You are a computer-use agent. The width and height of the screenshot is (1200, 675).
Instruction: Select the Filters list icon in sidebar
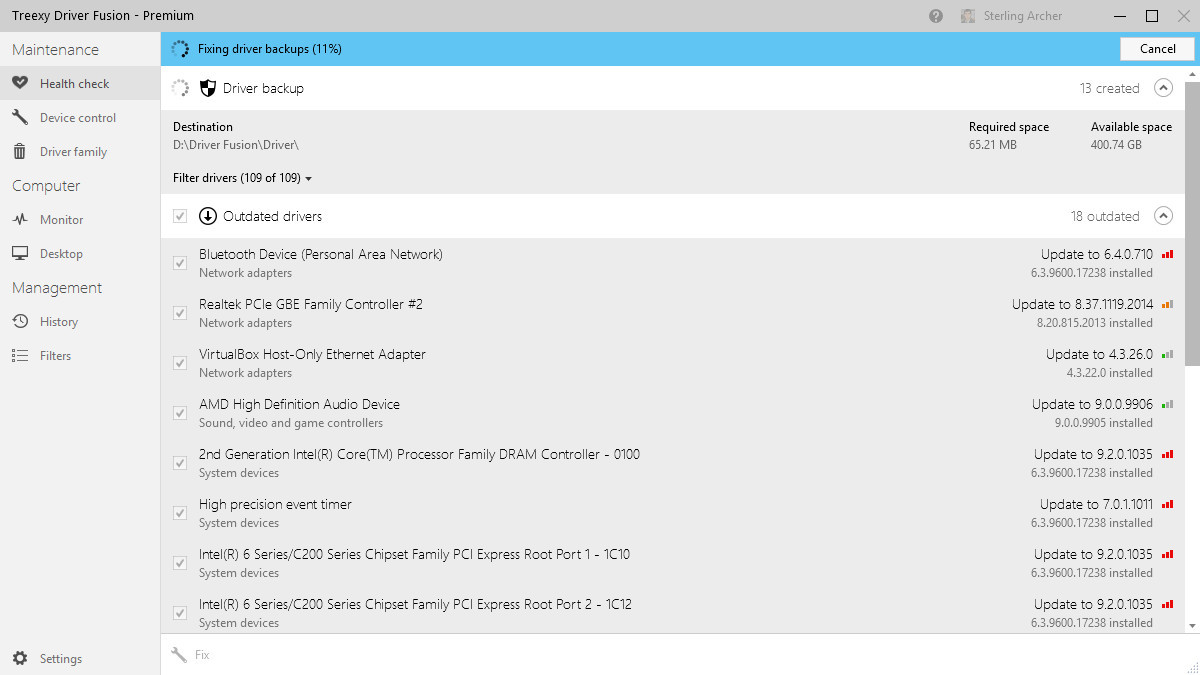click(x=20, y=356)
